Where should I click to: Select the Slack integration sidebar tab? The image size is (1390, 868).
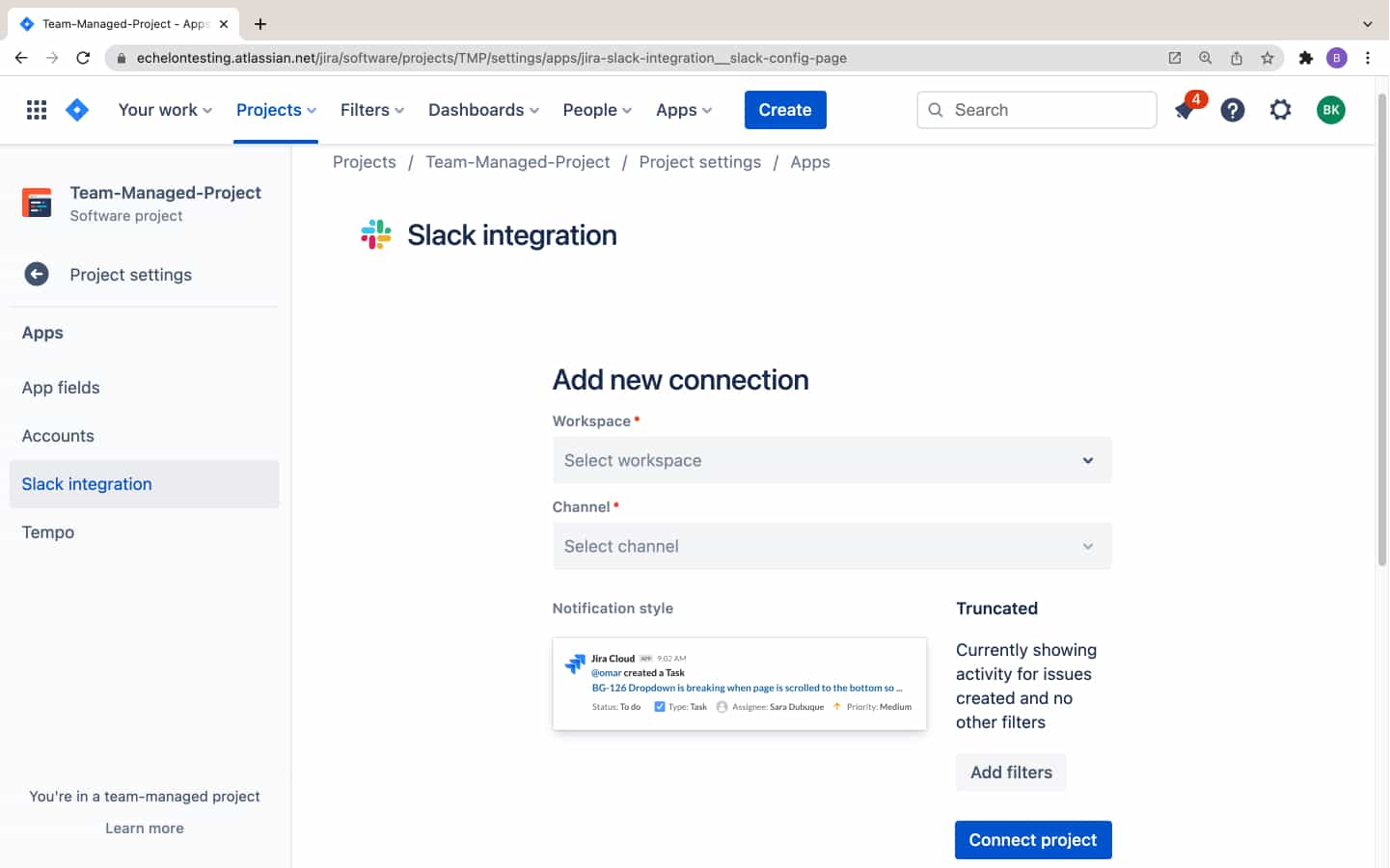pos(86,483)
